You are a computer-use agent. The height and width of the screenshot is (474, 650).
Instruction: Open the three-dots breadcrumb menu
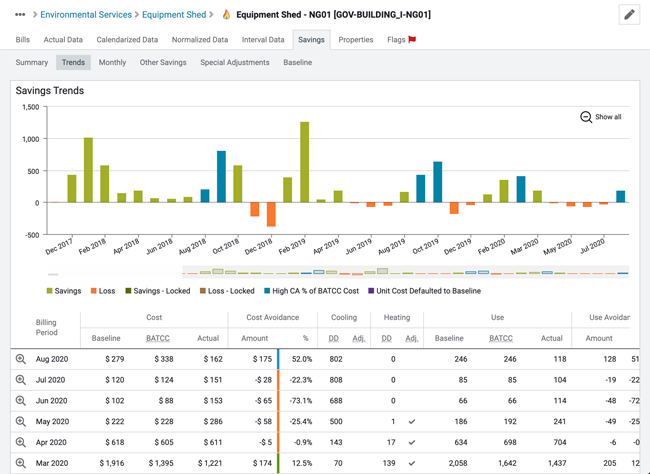[20, 15]
